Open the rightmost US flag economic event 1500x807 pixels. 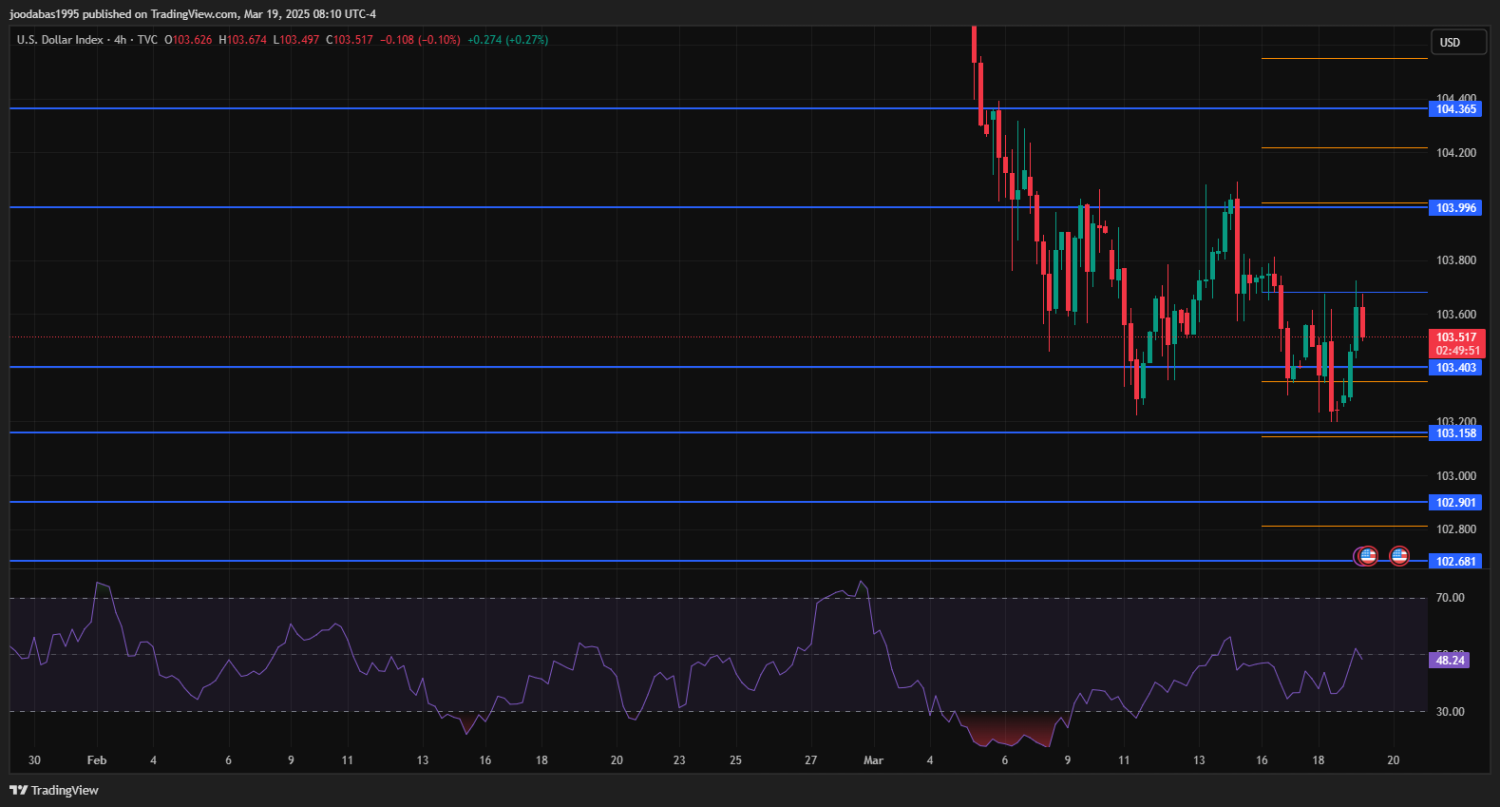tap(1399, 555)
